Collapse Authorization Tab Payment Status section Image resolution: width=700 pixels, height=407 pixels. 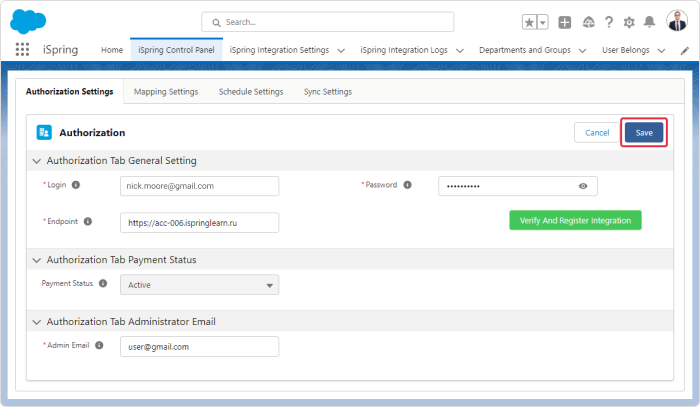click(x=37, y=260)
